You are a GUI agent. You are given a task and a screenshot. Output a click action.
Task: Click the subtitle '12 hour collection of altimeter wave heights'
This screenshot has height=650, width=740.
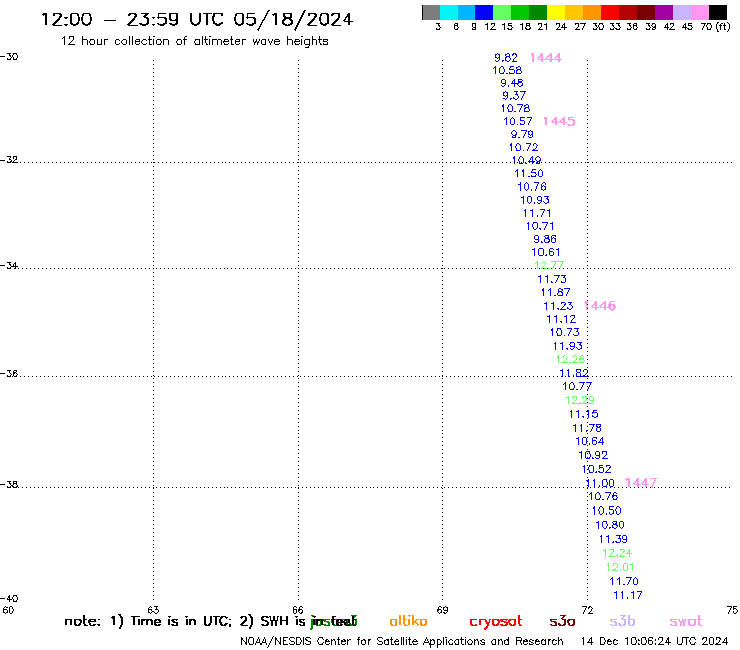194,41
